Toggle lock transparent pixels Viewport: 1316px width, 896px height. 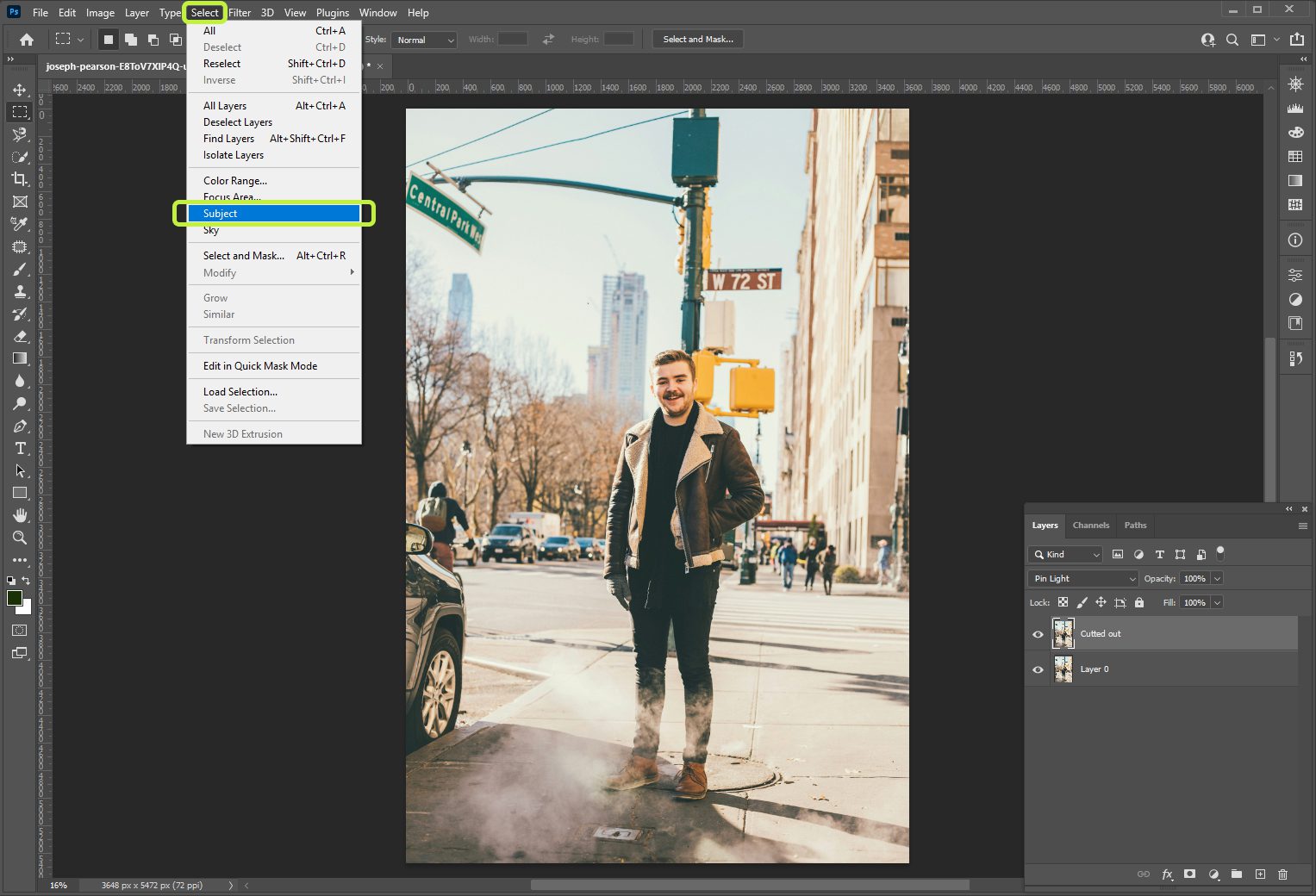[1063, 602]
